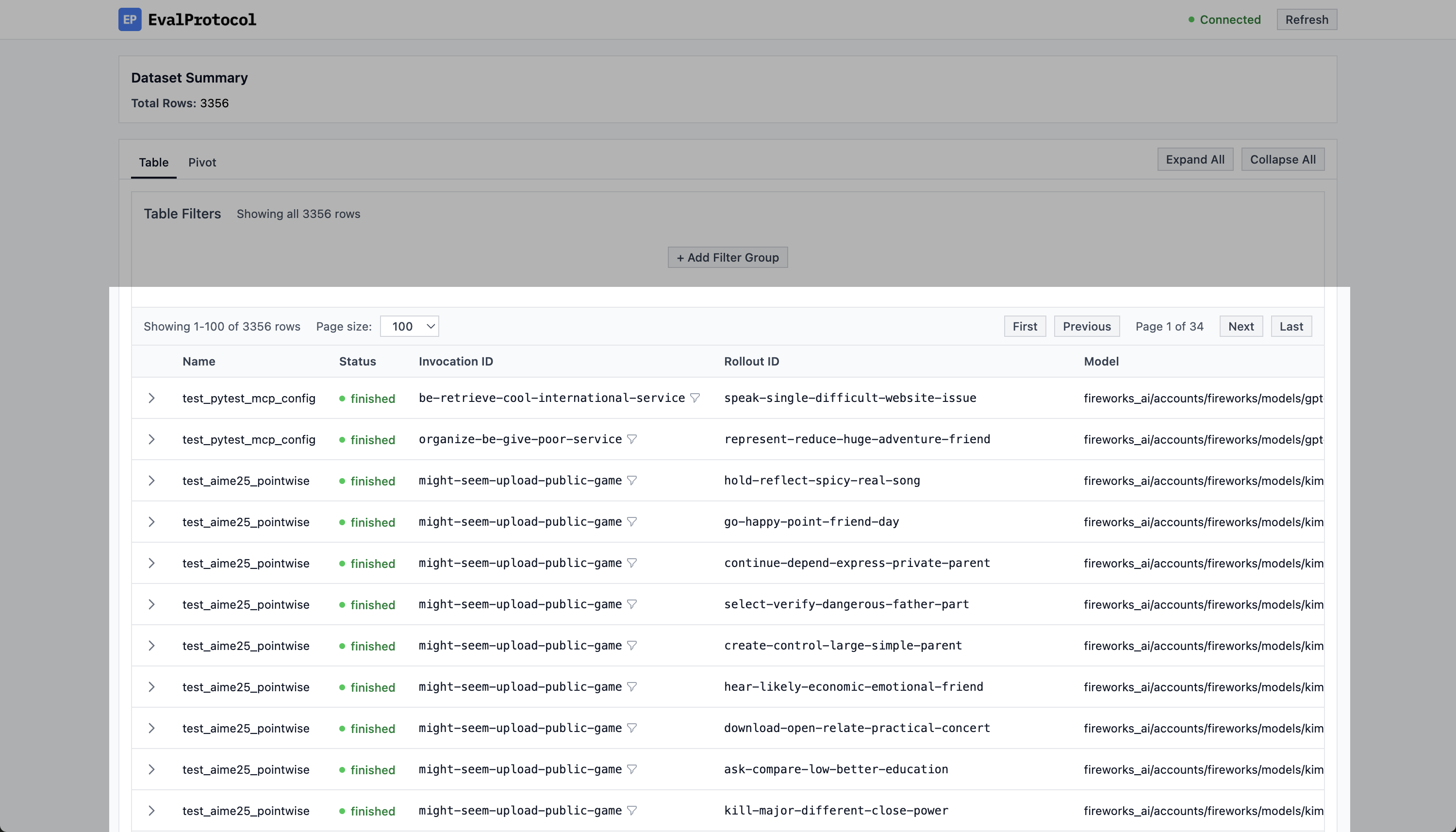Click the Refresh button
Image resolution: width=1456 pixels, height=832 pixels.
pyautogui.click(x=1307, y=19)
